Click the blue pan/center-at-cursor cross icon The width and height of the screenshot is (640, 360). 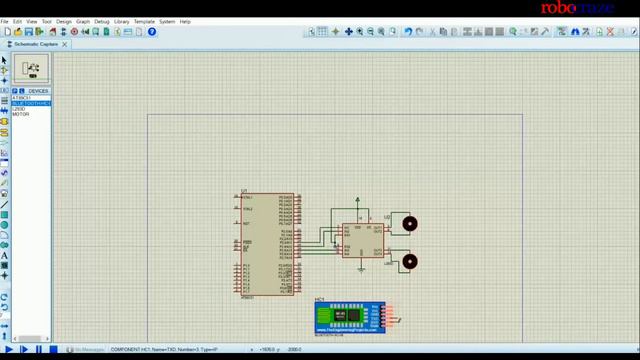349,31
